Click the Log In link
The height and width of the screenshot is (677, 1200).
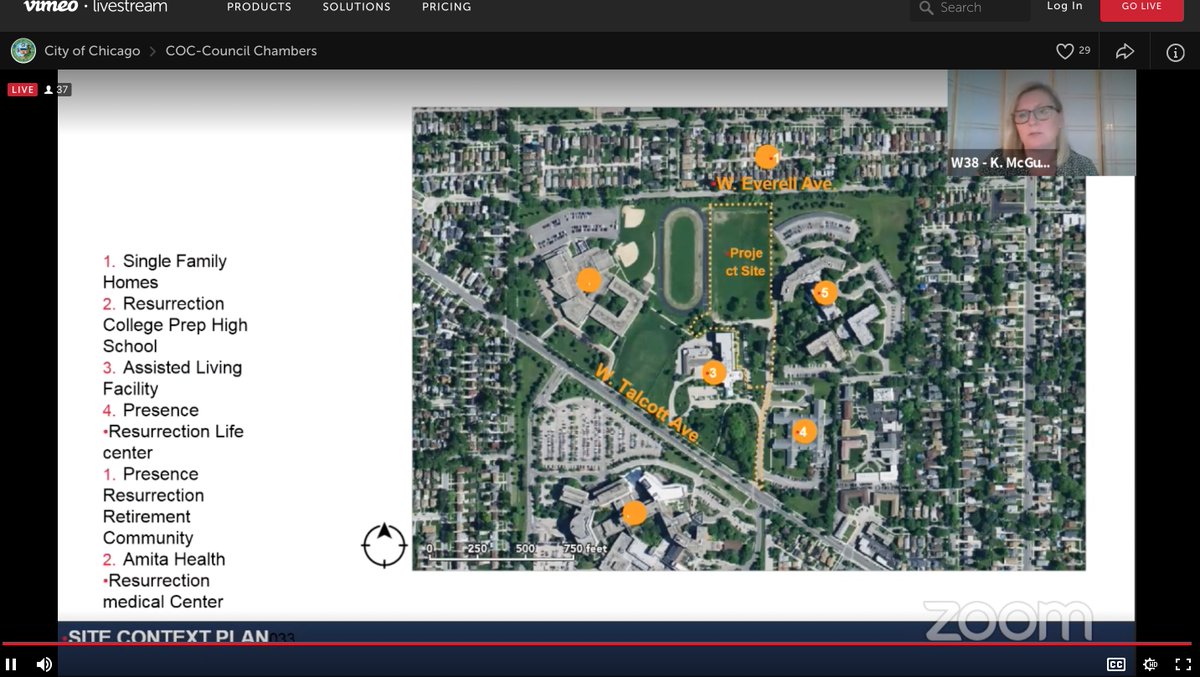(1064, 6)
